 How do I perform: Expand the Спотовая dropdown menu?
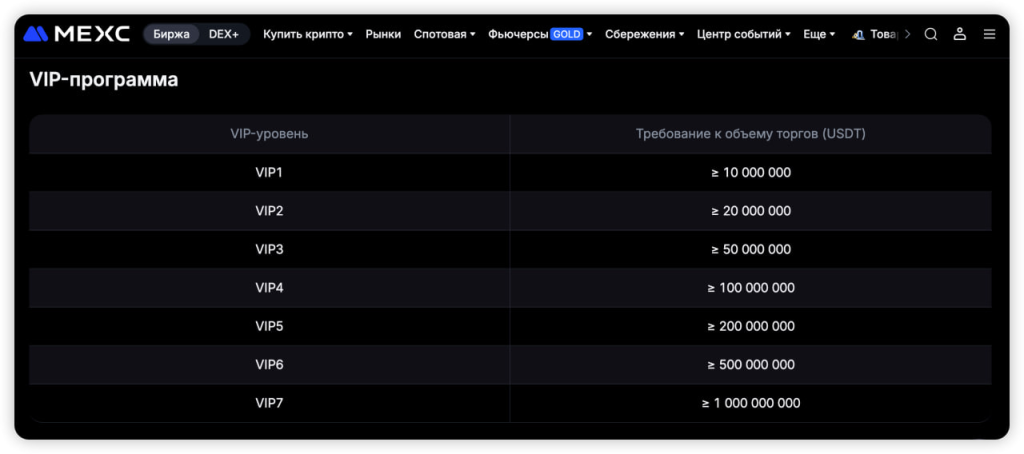[445, 34]
